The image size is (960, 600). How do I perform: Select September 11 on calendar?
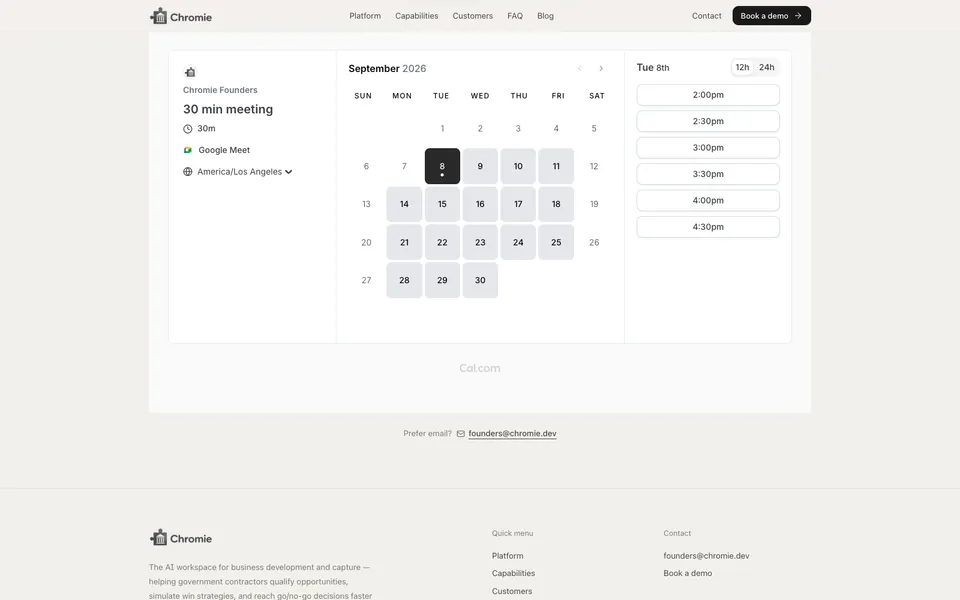pyautogui.click(x=556, y=166)
